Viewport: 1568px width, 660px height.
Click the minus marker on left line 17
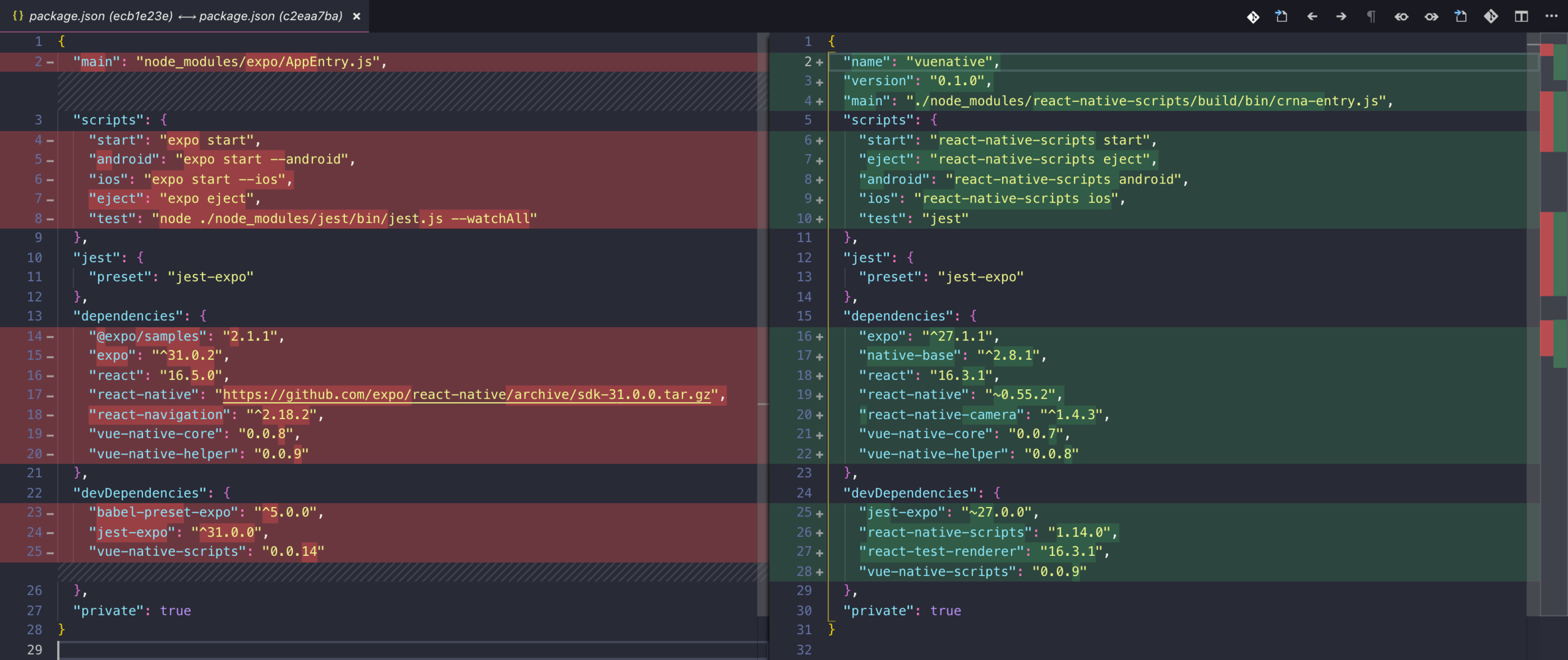point(50,395)
